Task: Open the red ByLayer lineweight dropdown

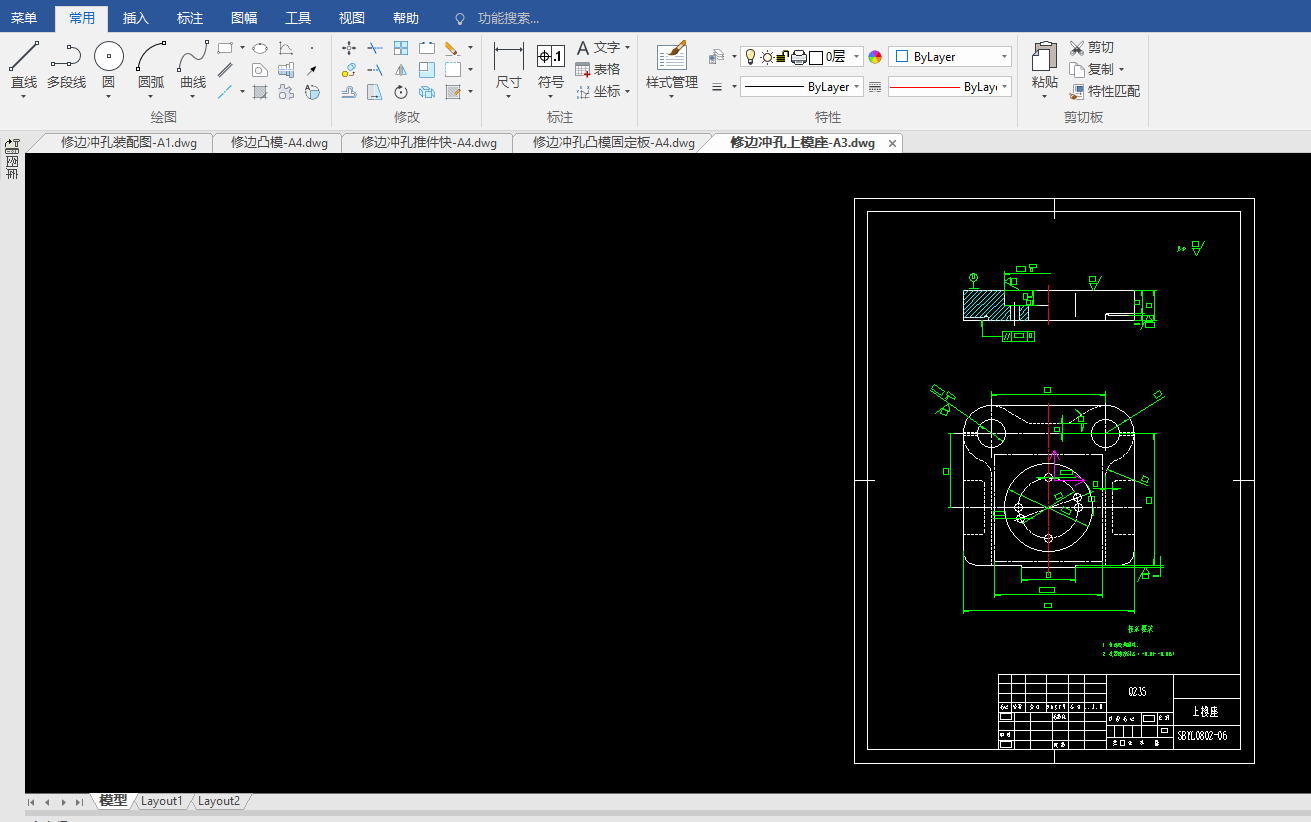Action: pos(950,87)
